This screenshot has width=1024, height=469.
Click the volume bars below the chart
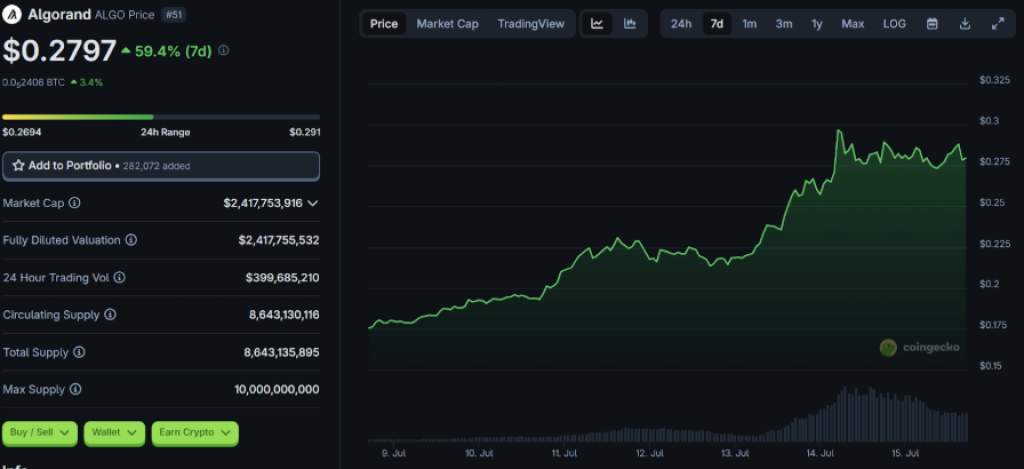pos(667,415)
